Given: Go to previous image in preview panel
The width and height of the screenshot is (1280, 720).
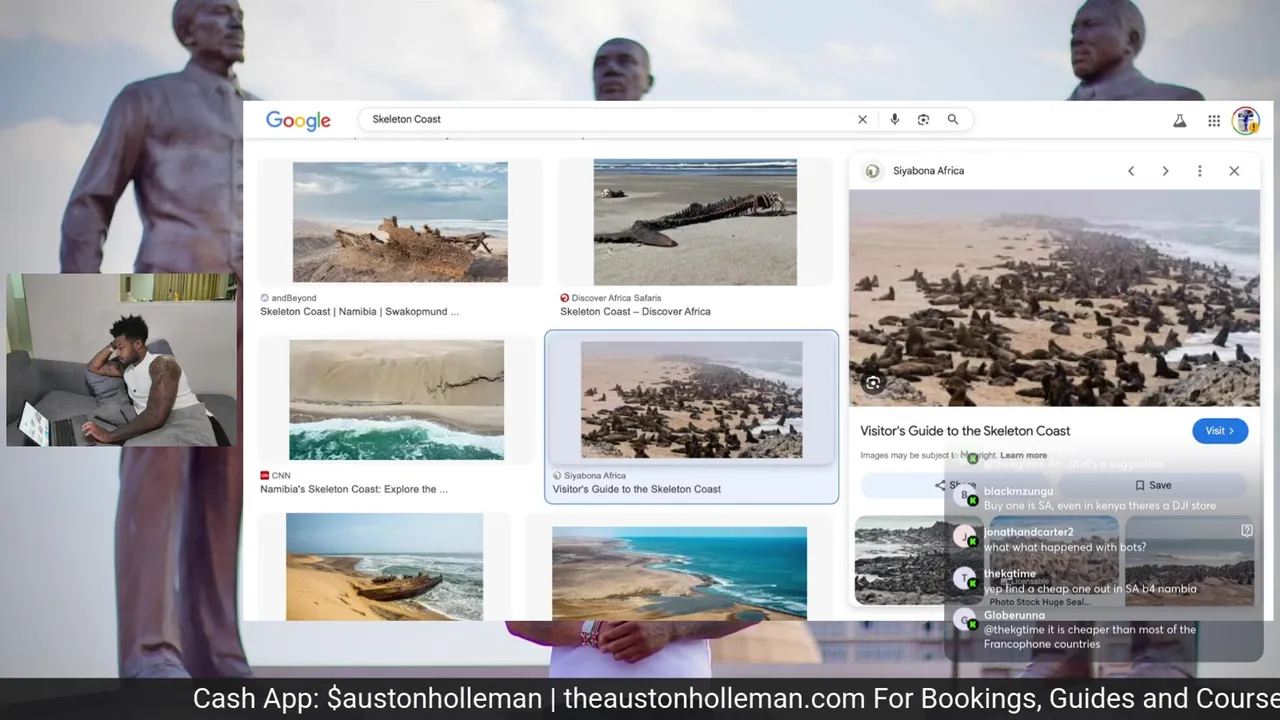Looking at the screenshot, I should click(x=1131, y=171).
